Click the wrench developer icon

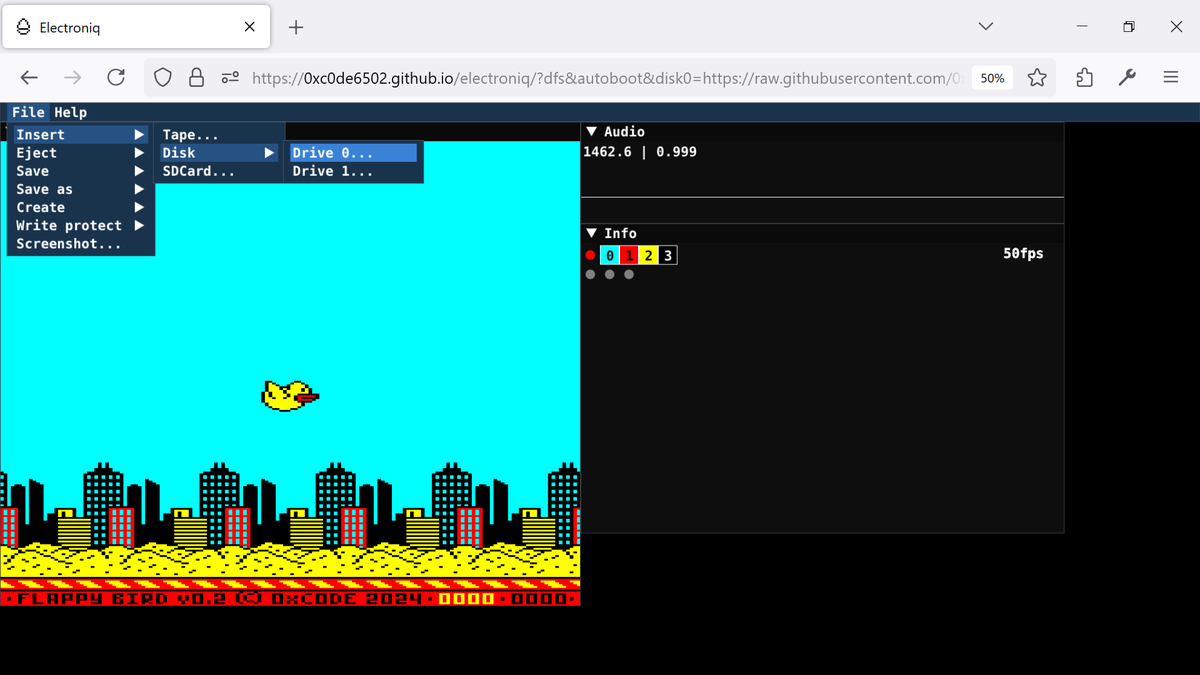pyautogui.click(x=1128, y=77)
